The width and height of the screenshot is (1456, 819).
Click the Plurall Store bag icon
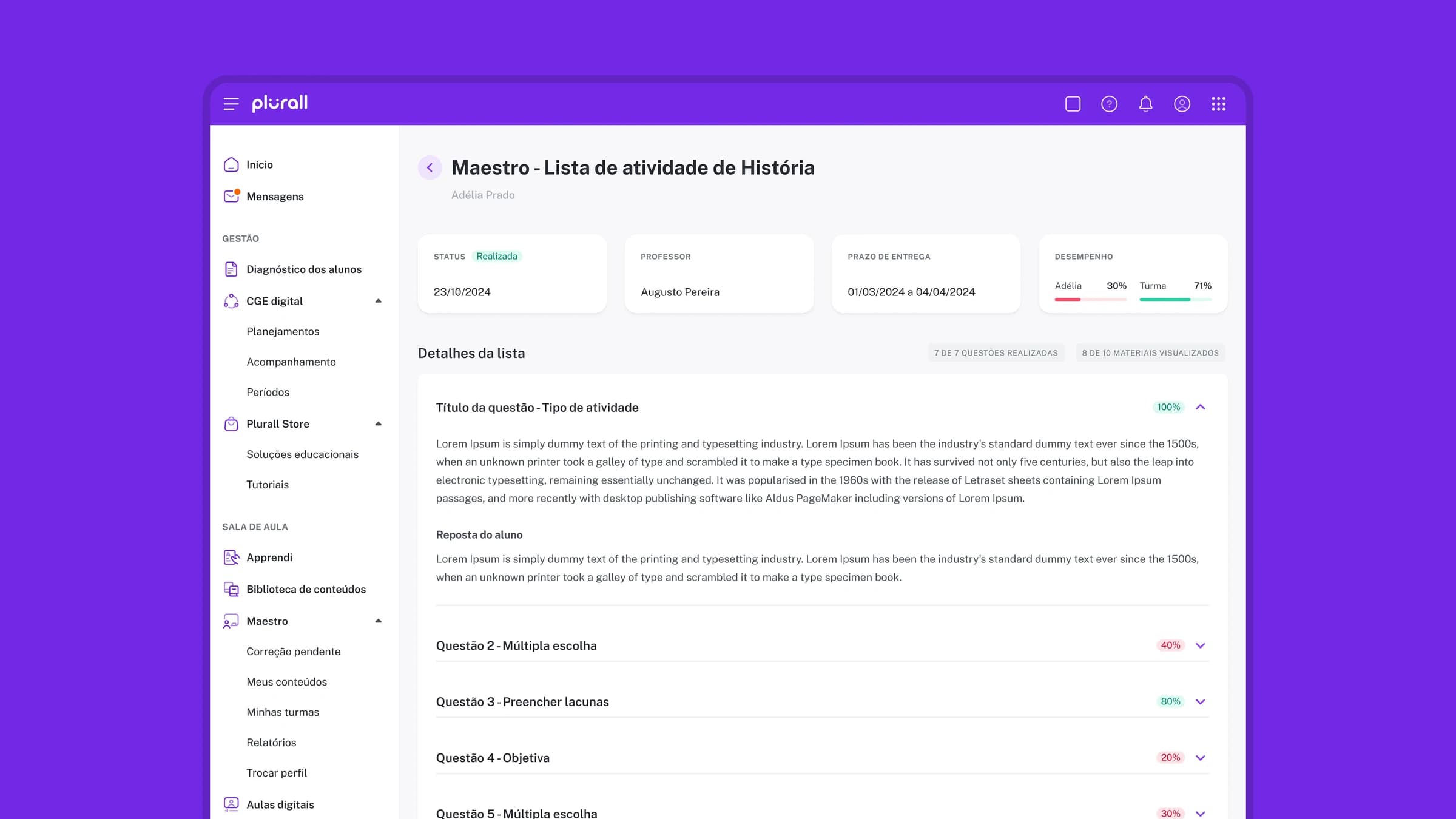click(x=231, y=424)
